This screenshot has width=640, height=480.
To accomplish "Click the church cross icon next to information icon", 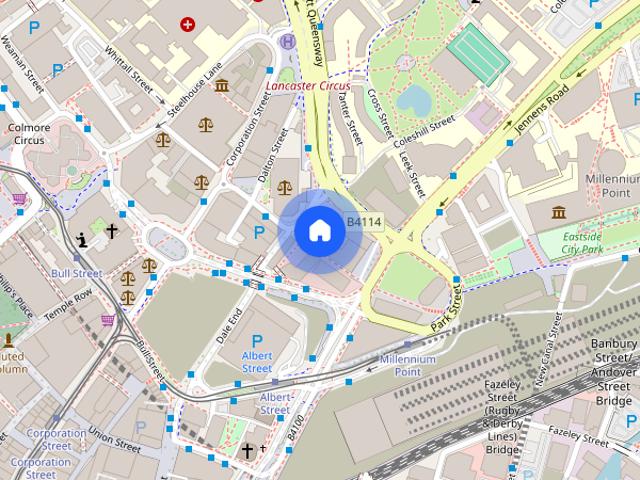I will [111, 231].
